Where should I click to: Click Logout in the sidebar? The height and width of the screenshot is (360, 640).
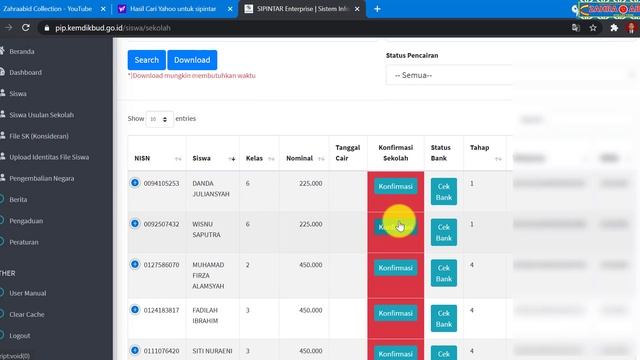tap(19, 336)
